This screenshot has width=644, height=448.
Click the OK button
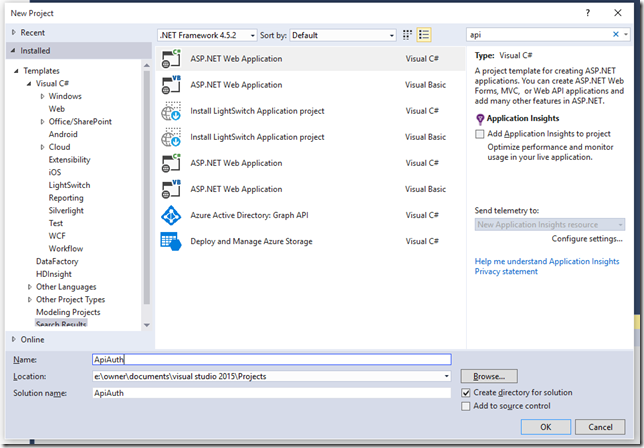545,427
